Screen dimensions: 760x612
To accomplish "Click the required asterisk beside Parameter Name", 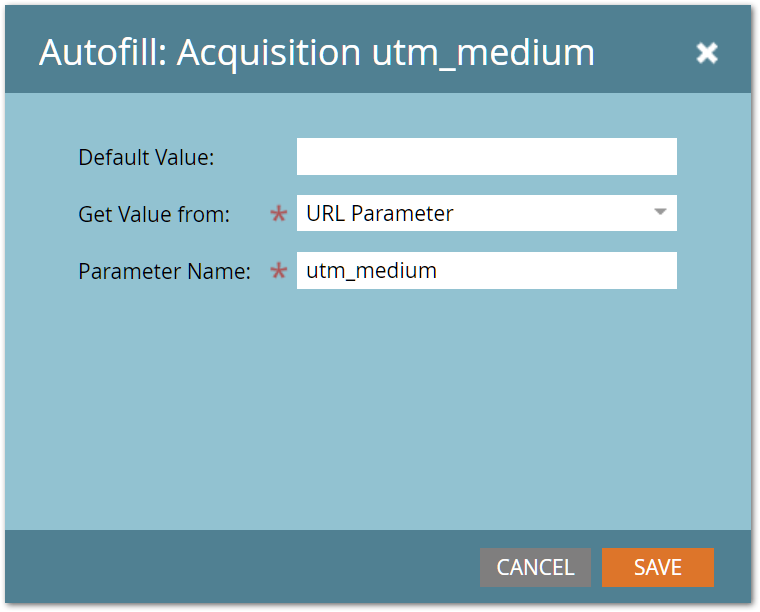I will click(279, 272).
